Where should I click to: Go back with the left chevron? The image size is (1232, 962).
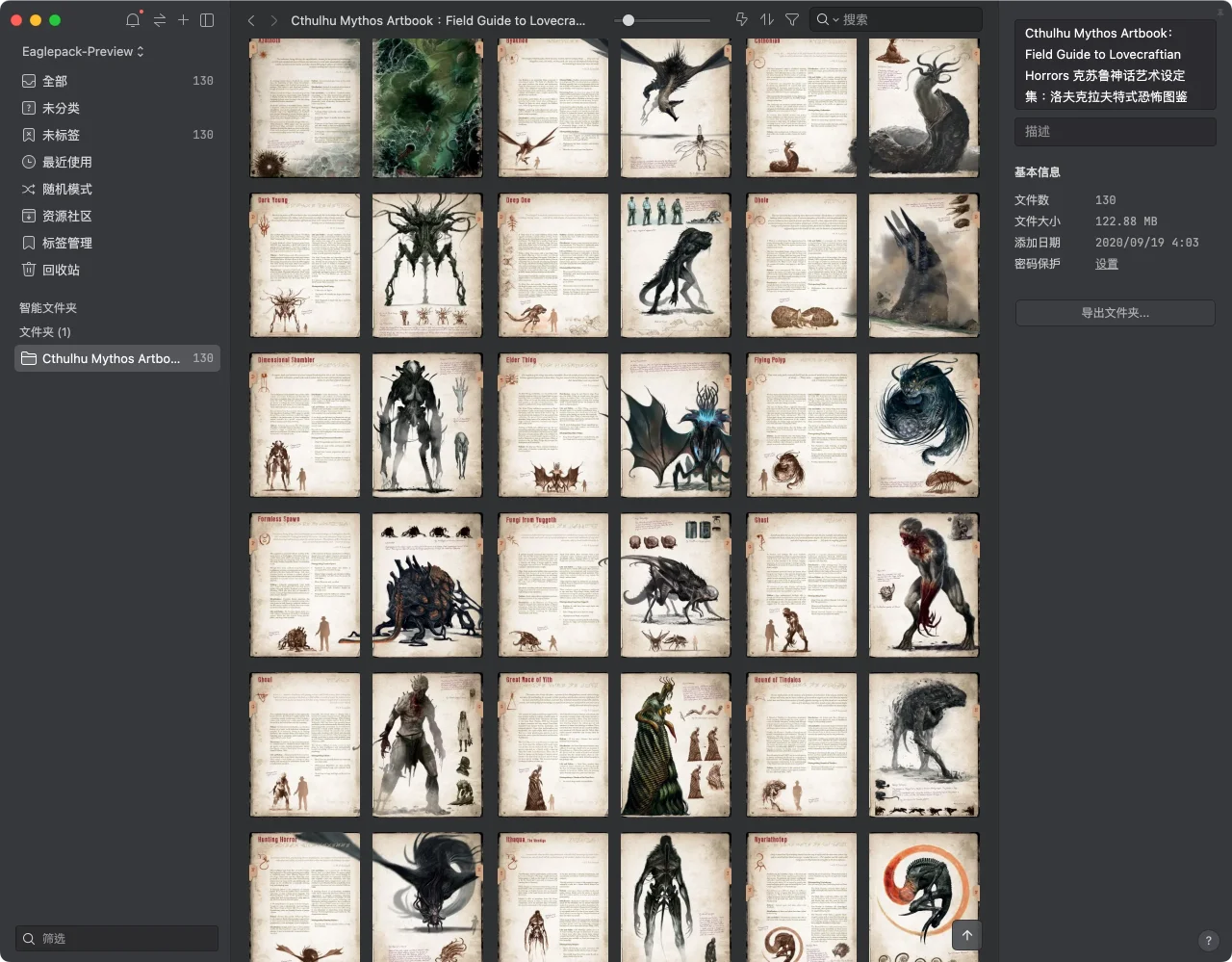pos(251,20)
